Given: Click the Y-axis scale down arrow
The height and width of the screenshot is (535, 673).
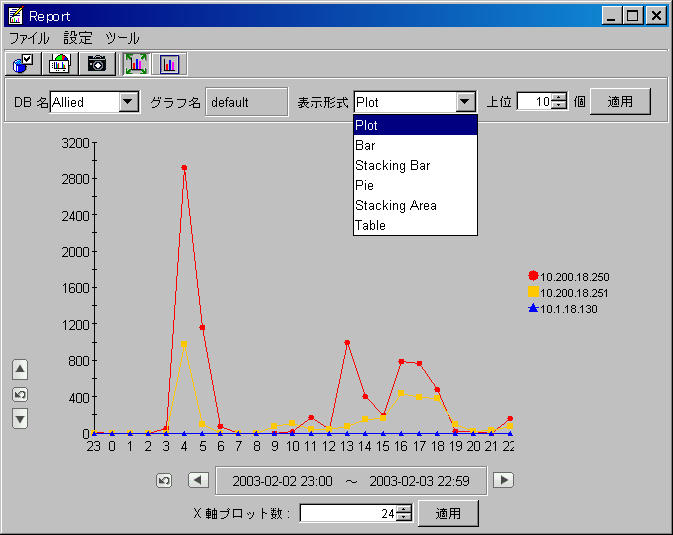Looking at the screenshot, I should [20, 419].
